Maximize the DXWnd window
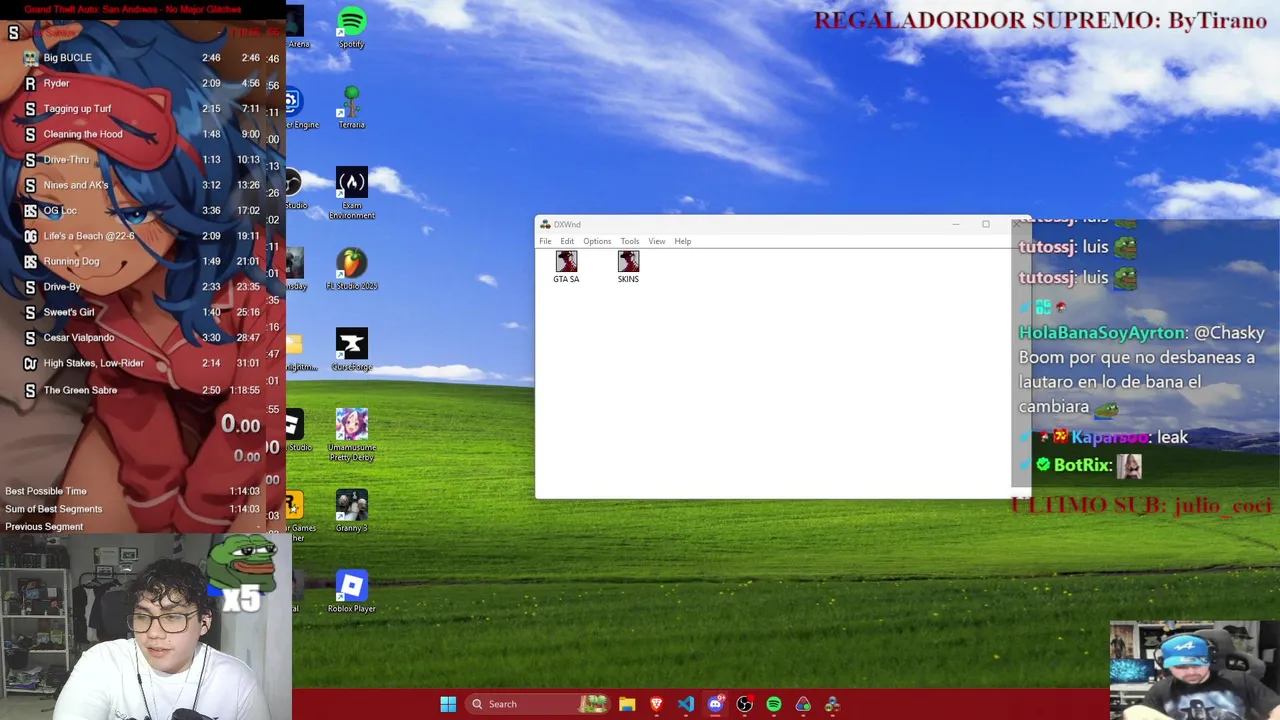 (985, 224)
